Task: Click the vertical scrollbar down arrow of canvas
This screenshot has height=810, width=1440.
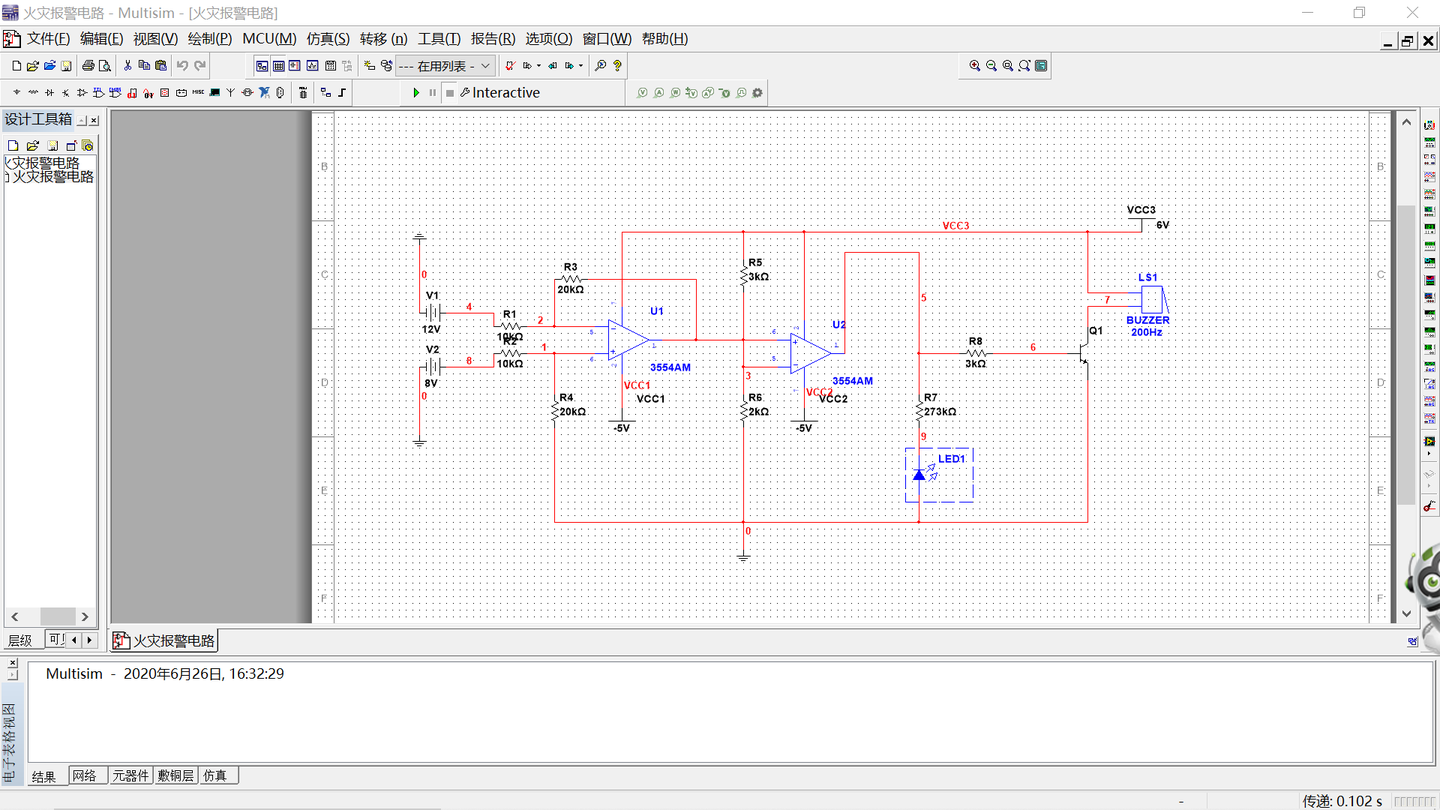Action: pyautogui.click(x=1407, y=613)
